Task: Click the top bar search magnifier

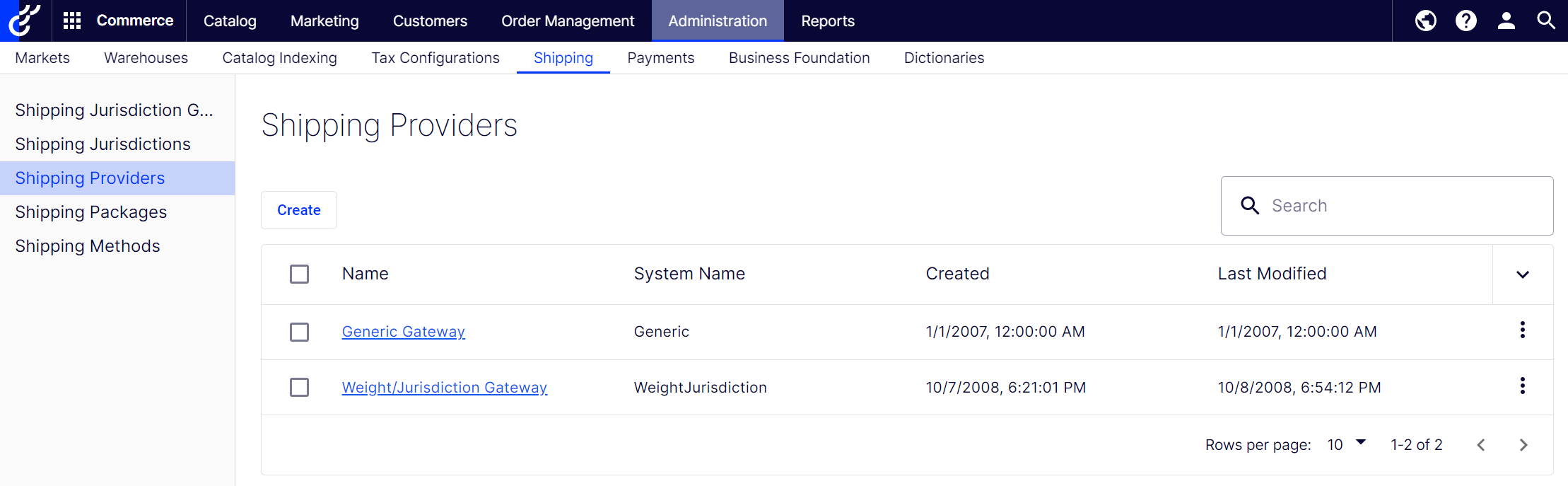Action: click(x=1546, y=21)
